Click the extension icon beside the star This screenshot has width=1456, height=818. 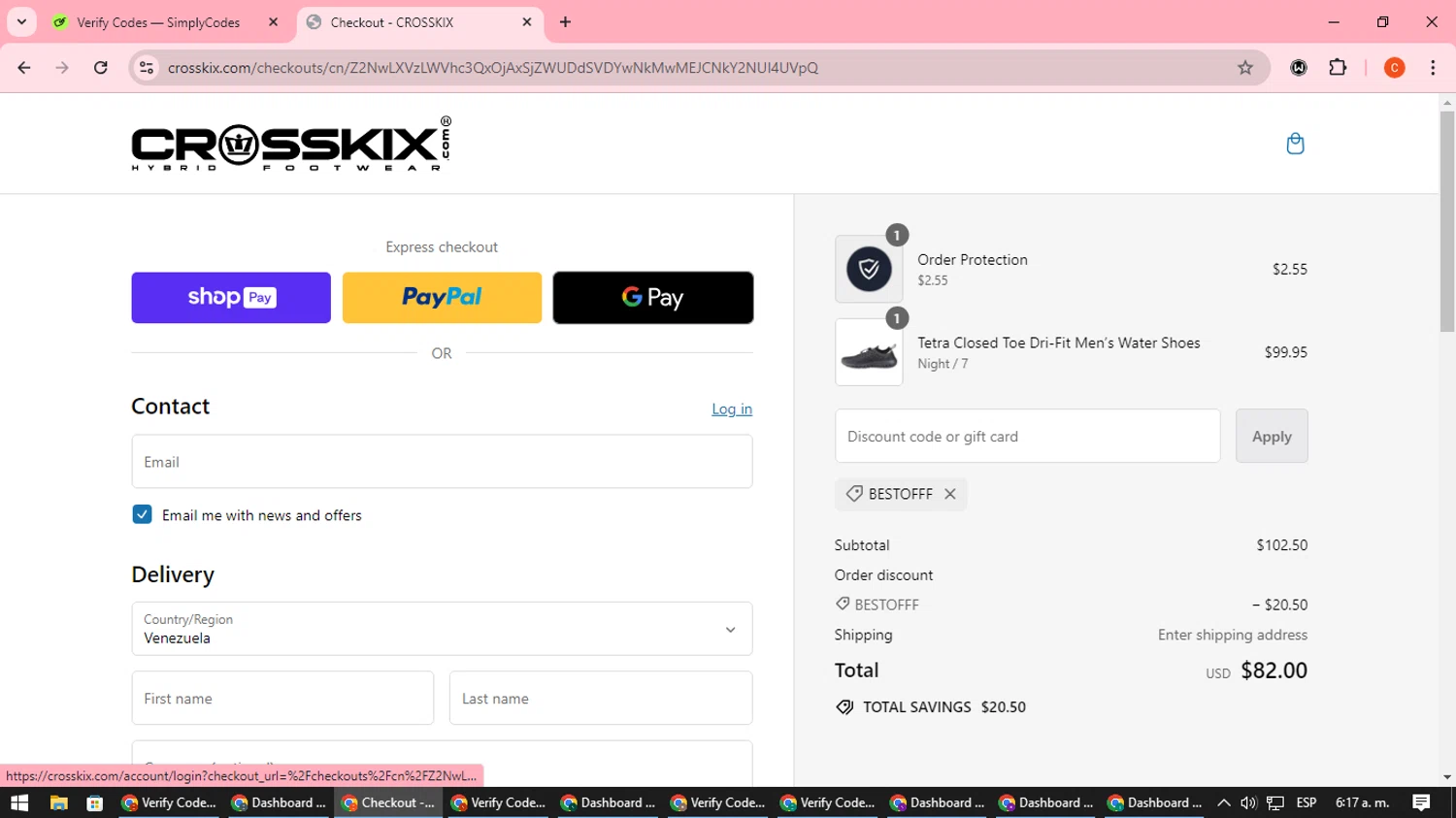tap(1298, 68)
